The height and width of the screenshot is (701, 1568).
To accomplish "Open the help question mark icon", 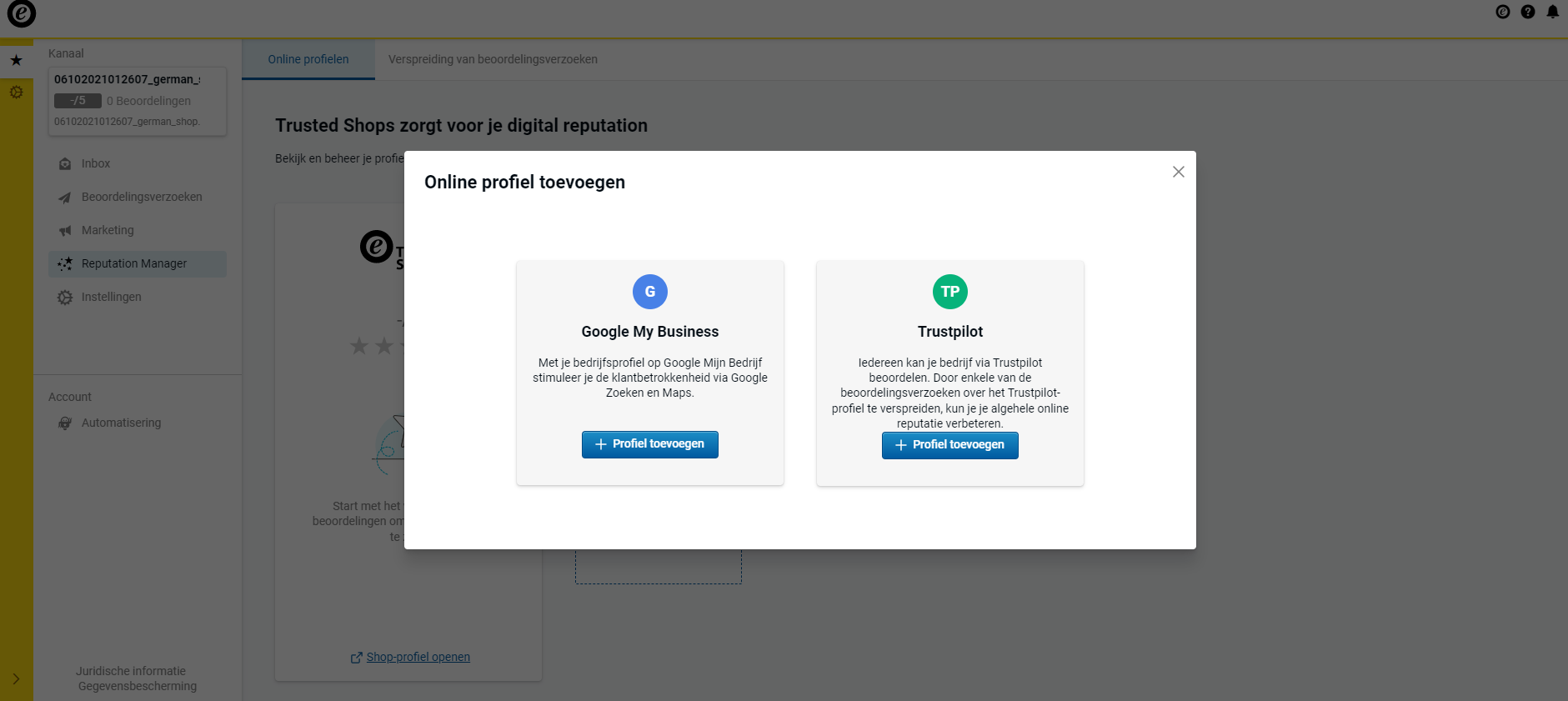I will pyautogui.click(x=1528, y=12).
